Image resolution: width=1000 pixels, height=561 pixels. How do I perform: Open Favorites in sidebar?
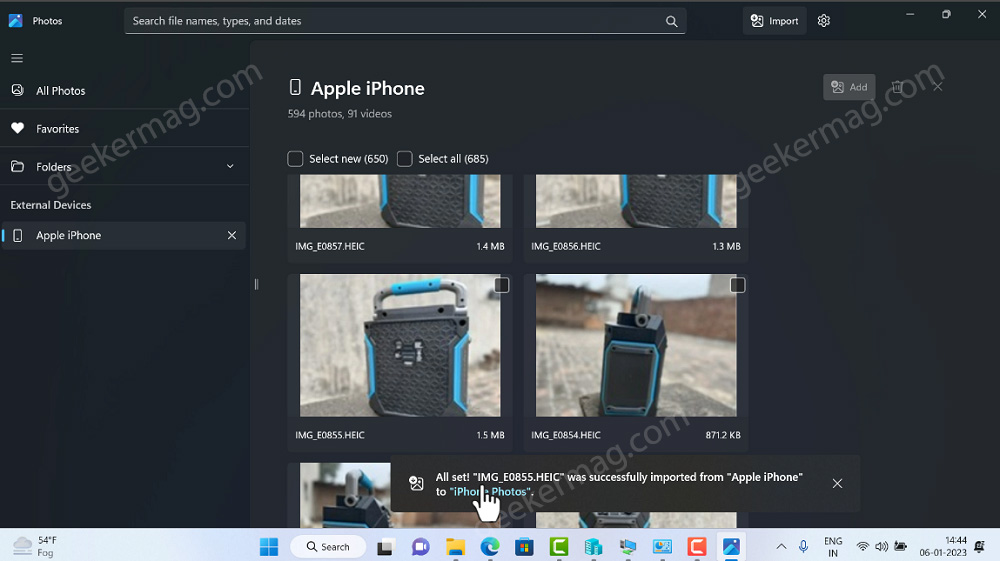point(124,129)
